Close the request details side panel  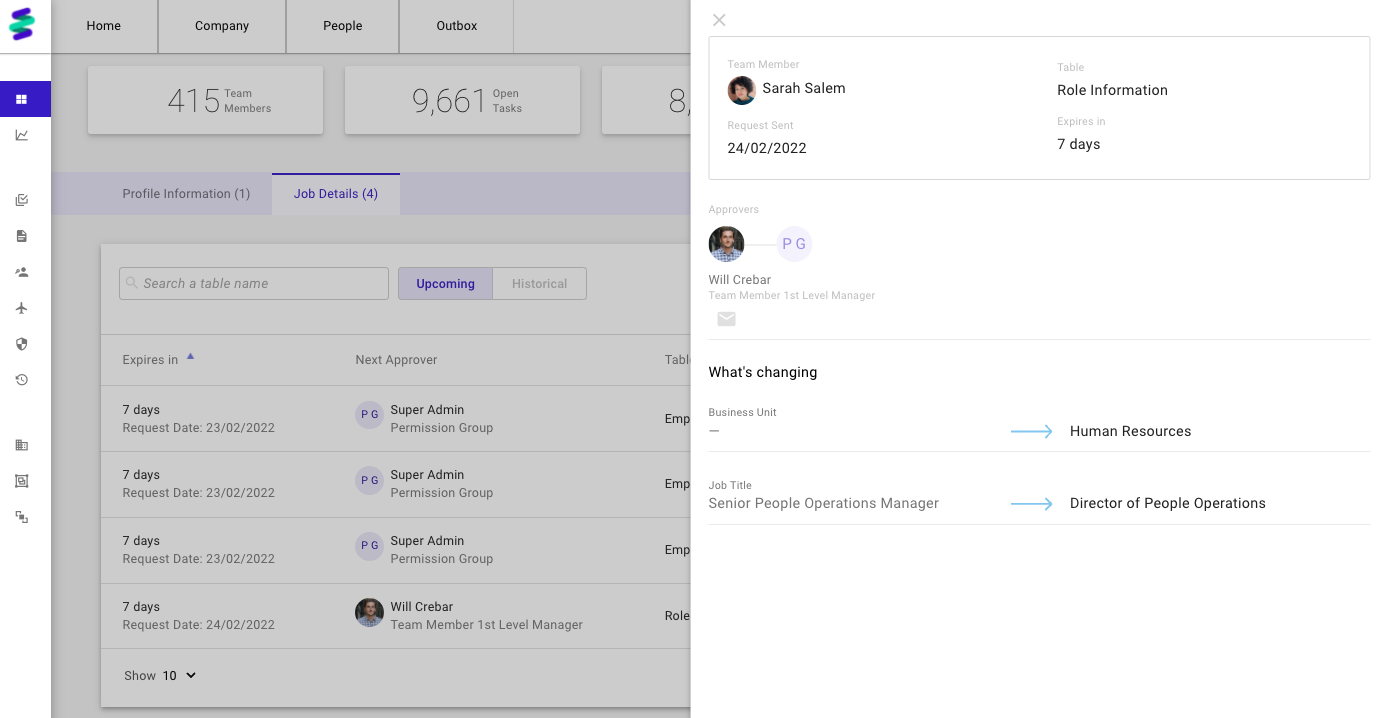click(x=719, y=20)
